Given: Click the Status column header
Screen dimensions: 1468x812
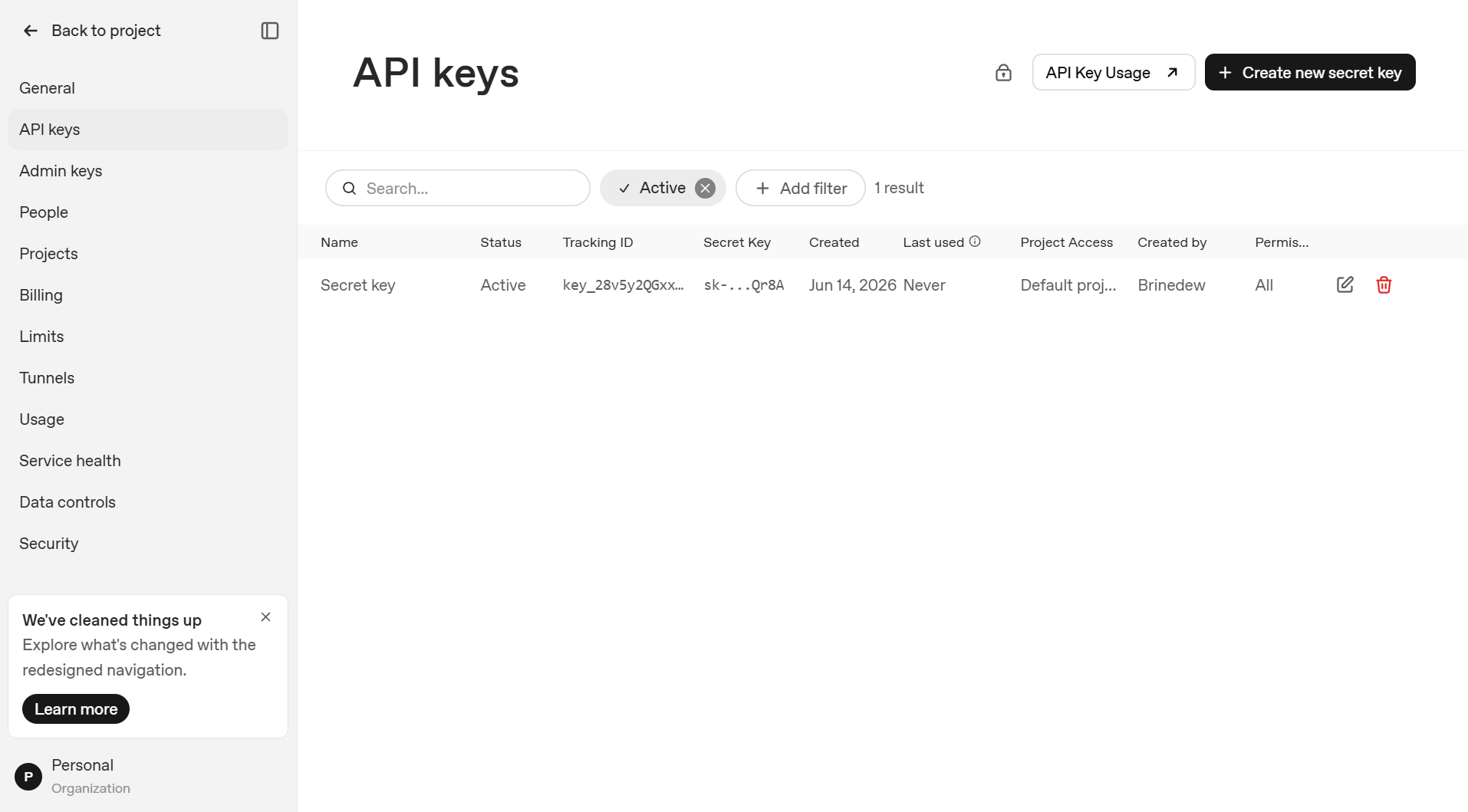Looking at the screenshot, I should tap(501, 242).
